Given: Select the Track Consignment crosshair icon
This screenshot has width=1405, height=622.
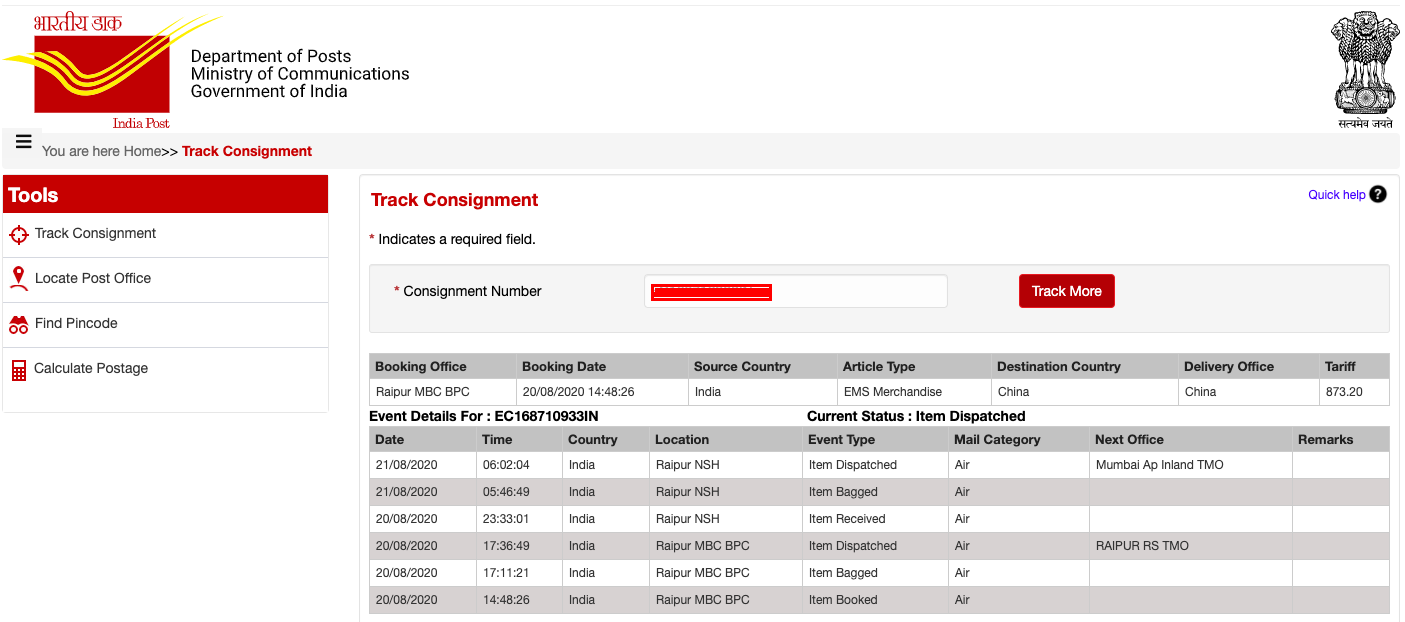Looking at the screenshot, I should [18, 234].
